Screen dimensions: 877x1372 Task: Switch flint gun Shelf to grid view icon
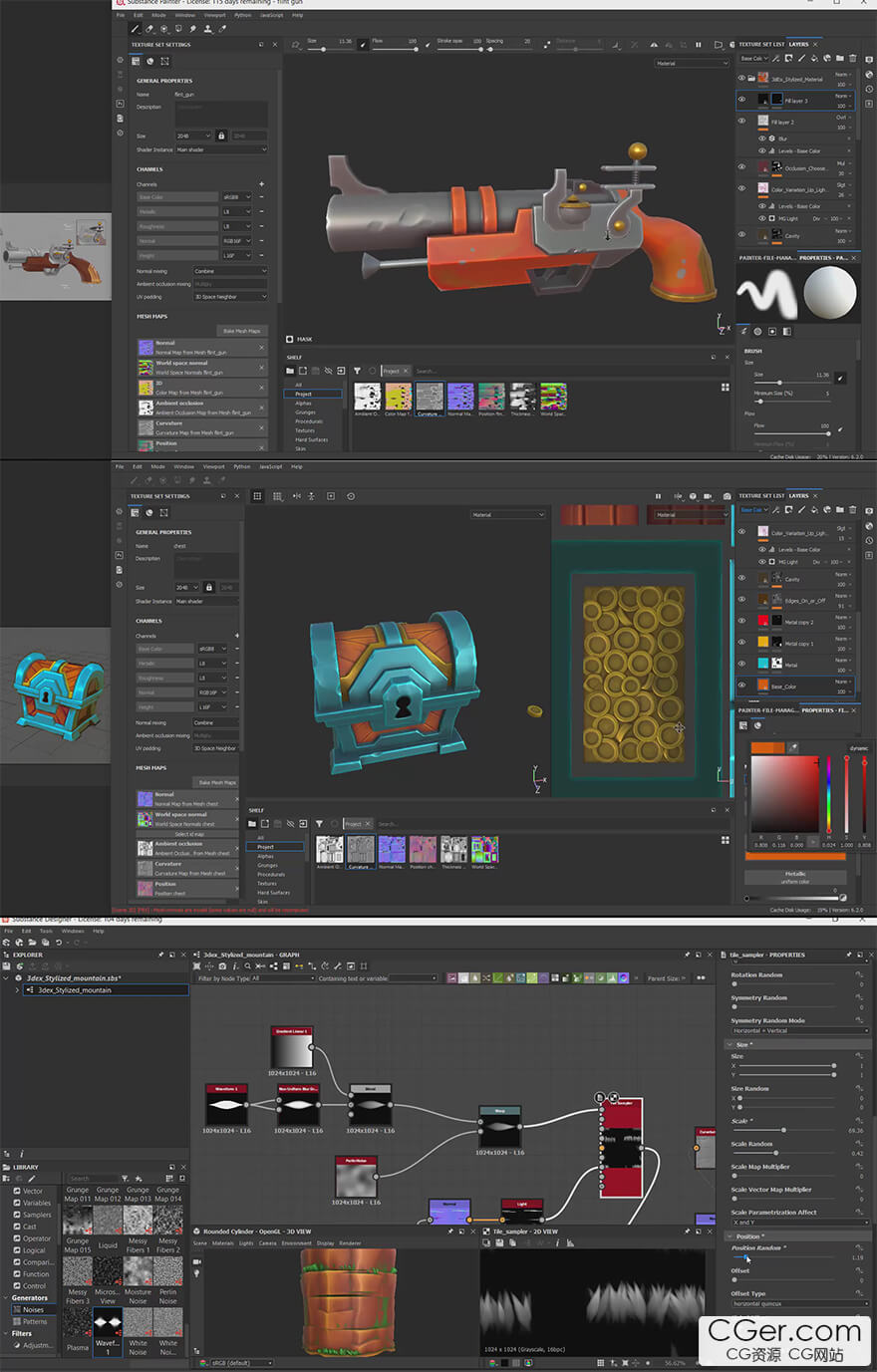725,387
